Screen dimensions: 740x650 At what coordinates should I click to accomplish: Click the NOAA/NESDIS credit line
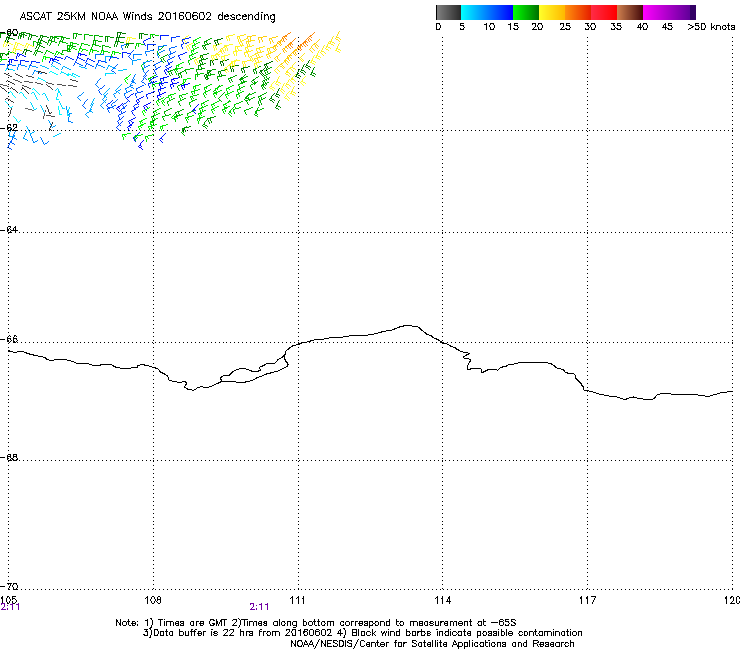point(432,644)
